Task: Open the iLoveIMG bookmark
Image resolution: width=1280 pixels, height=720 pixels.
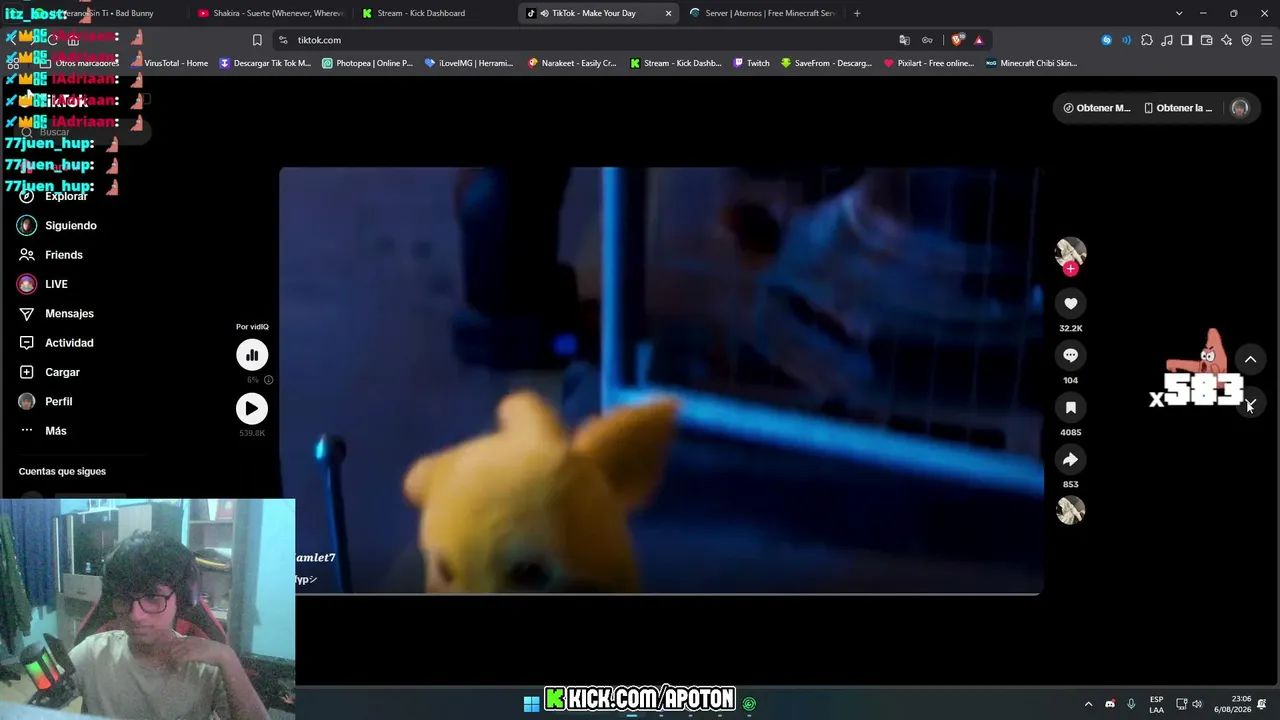Action: (x=469, y=63)
